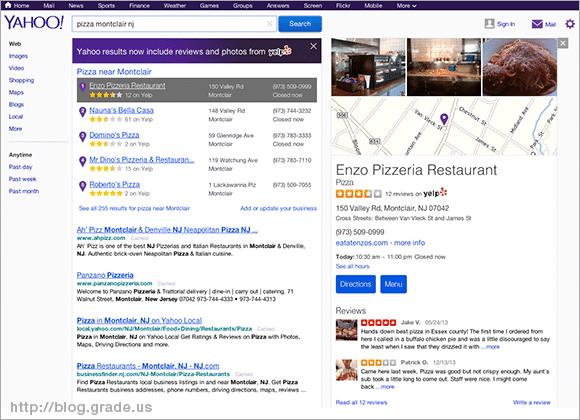Click Patrick O.'s reviewer photo
This screenshot has height=420, width=580.
coord(347,370)
